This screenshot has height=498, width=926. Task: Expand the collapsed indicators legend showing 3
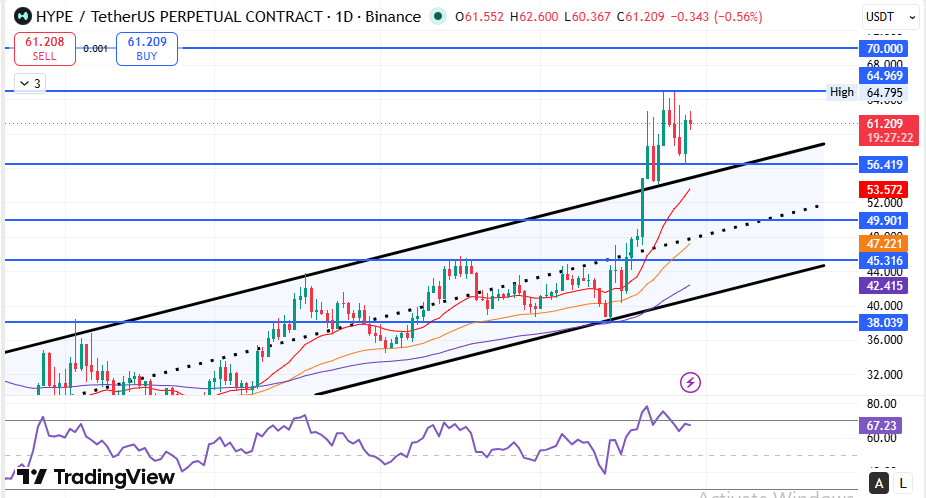click(x=30, y=83)
